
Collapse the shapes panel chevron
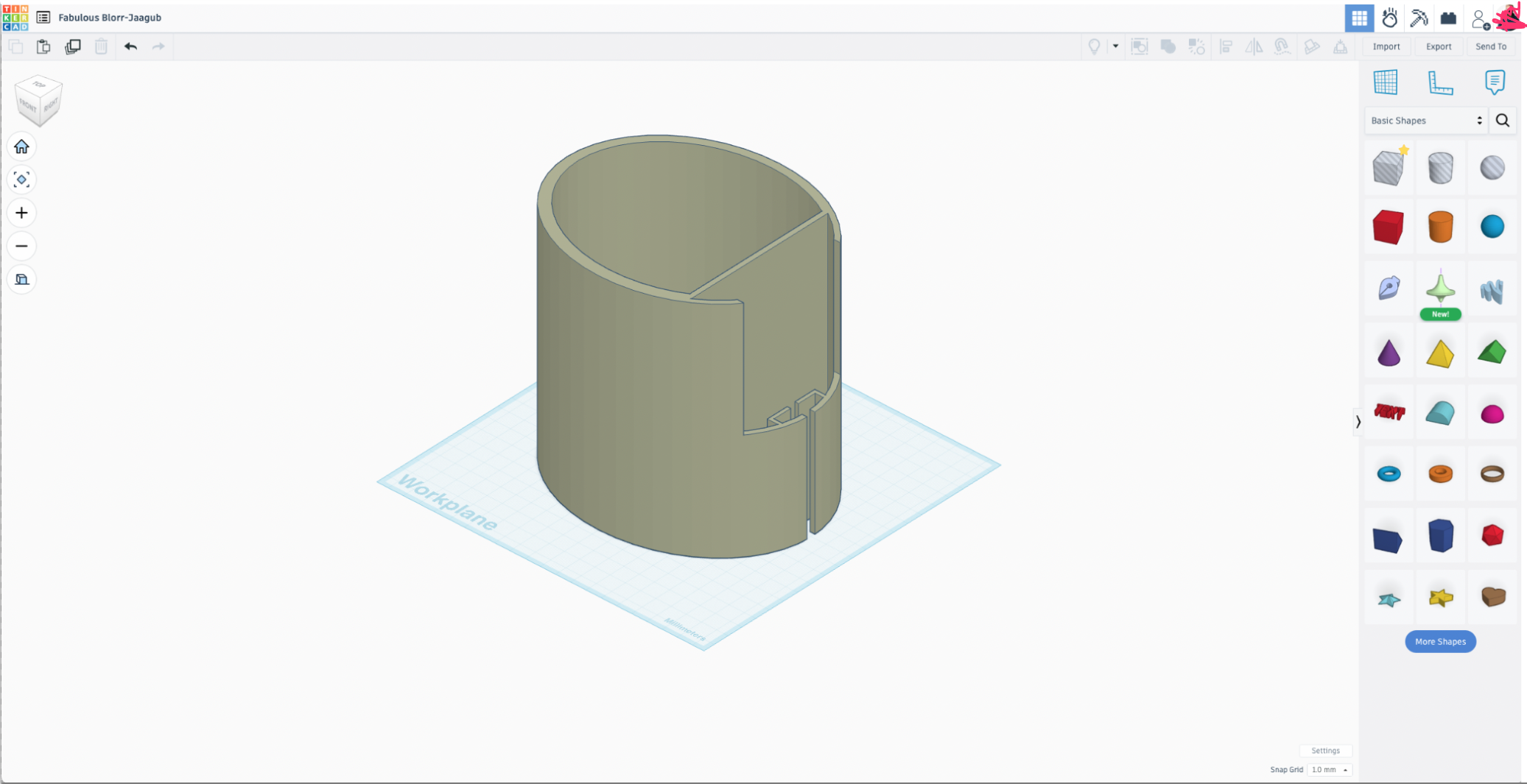[x=1358, y=422]
